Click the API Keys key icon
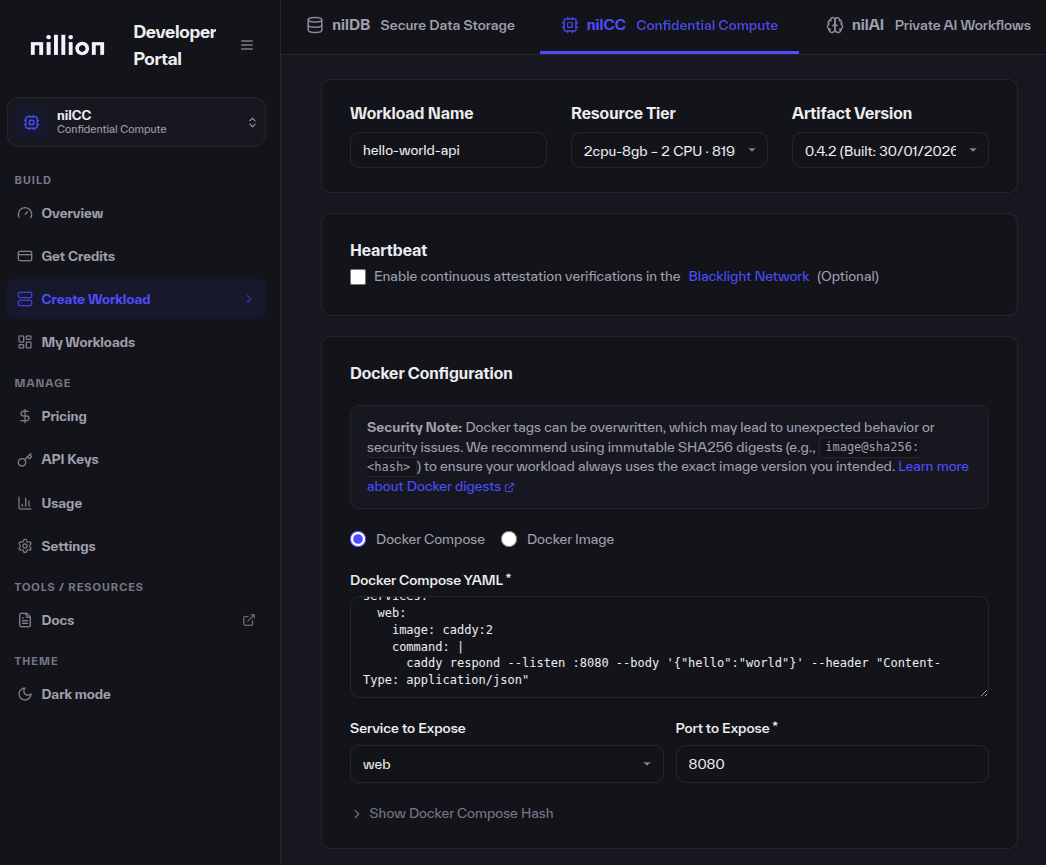Screen dimensions: 1046x865 pos(25,460)
